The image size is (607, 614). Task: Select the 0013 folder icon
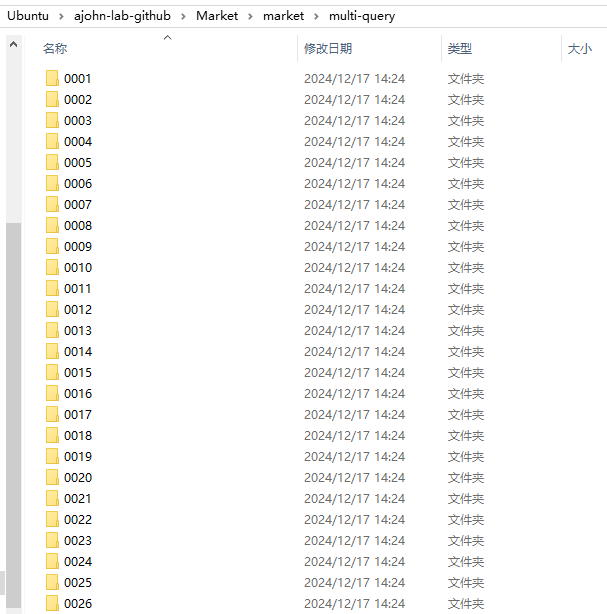(52, 330)
